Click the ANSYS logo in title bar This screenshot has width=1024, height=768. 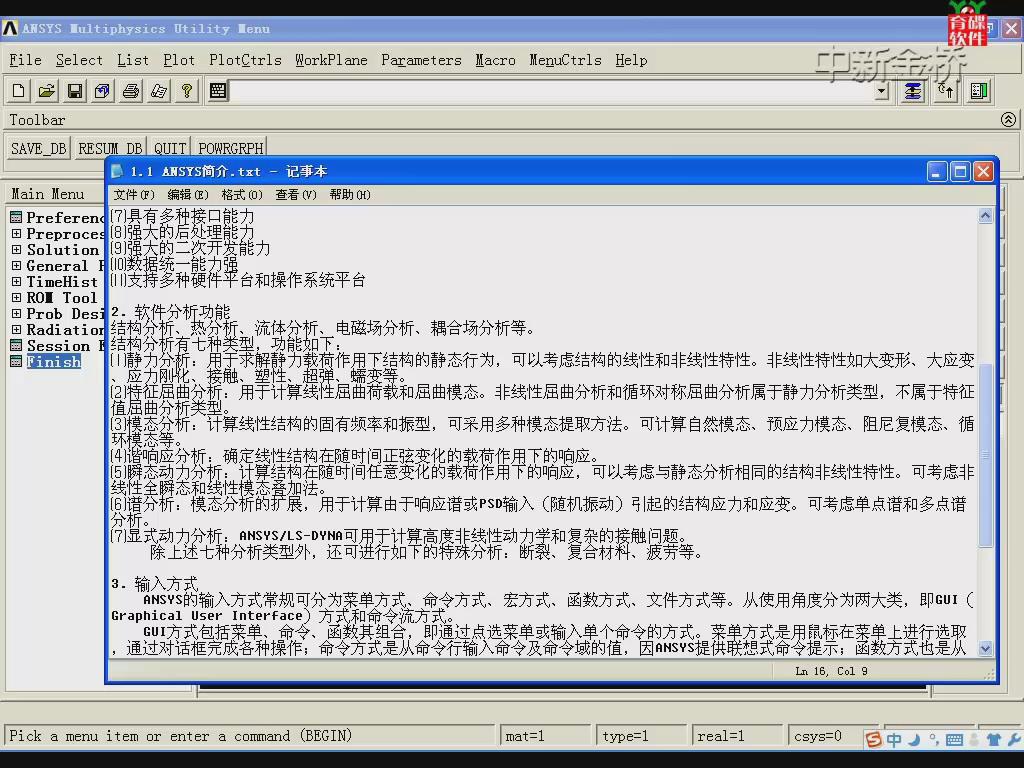click(10, 28)
